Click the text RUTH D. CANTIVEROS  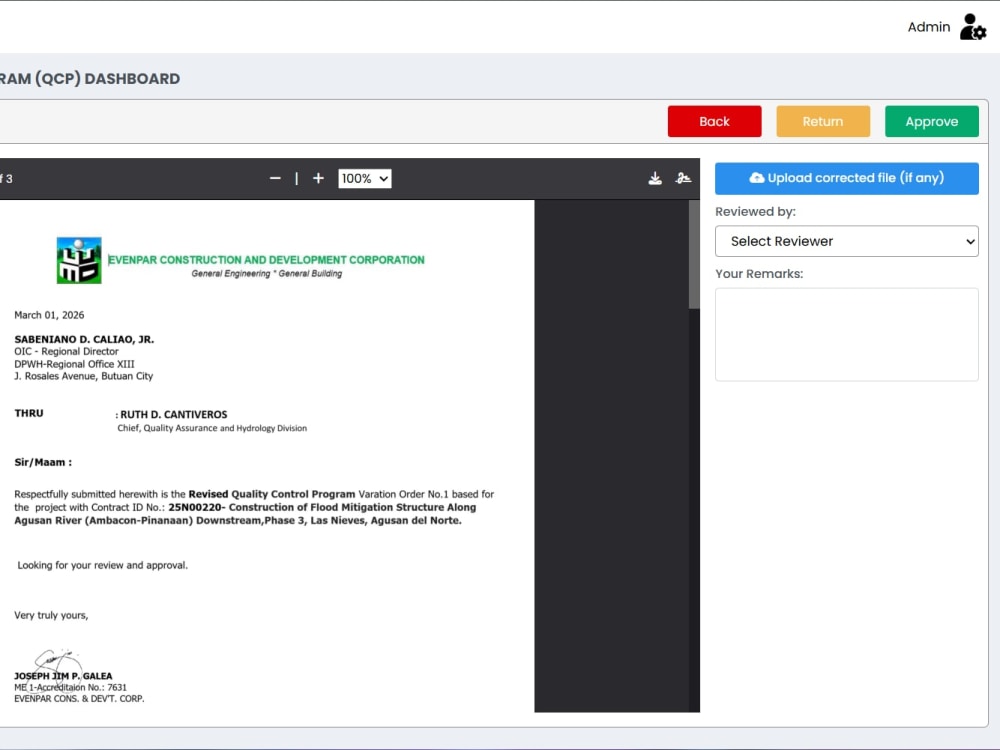pyautogui.click(x=173, y=415)
